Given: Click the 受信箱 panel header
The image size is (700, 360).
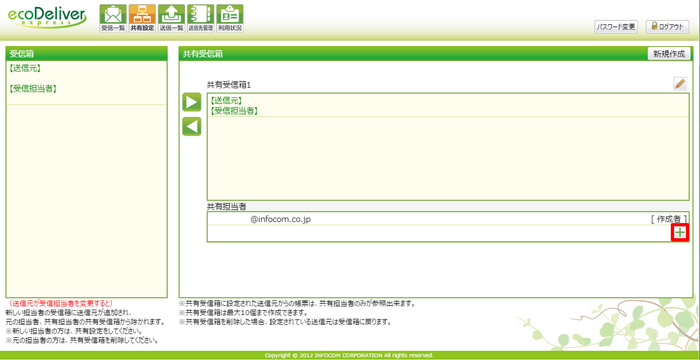Looking at the screenshot, I should (x=87, y=54).
